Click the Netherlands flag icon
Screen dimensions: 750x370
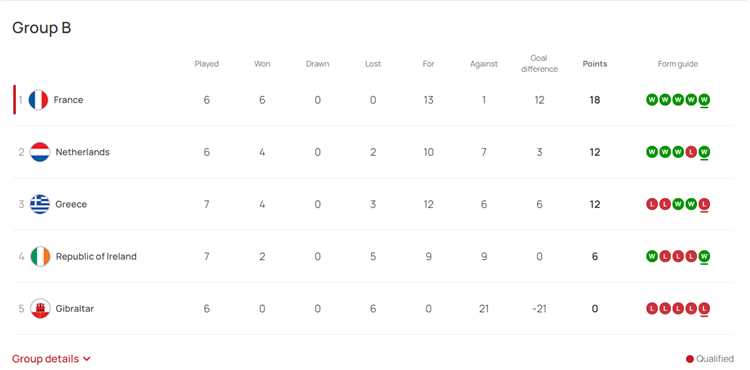pos(40,152)
